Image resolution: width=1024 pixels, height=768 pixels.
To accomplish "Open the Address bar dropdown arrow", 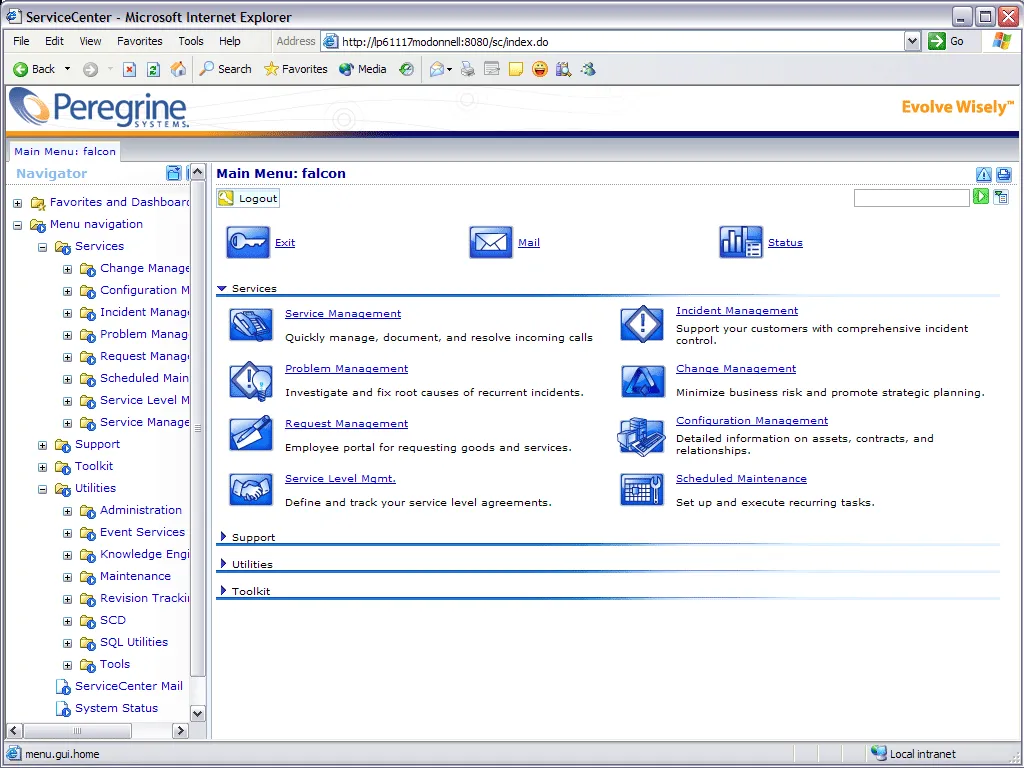I will 912,42.
